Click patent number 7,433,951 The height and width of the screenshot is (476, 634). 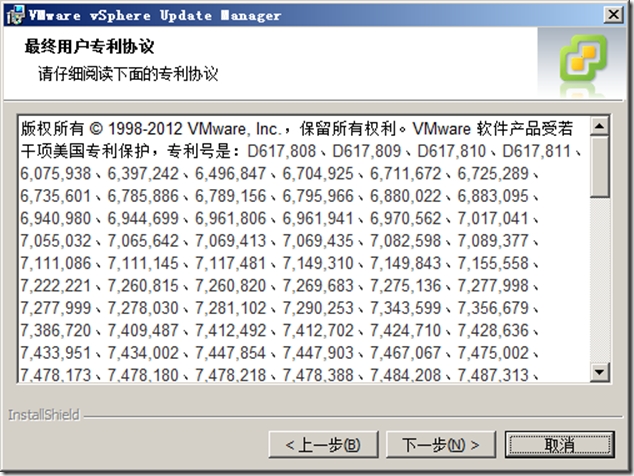click(x=56, y=353)
